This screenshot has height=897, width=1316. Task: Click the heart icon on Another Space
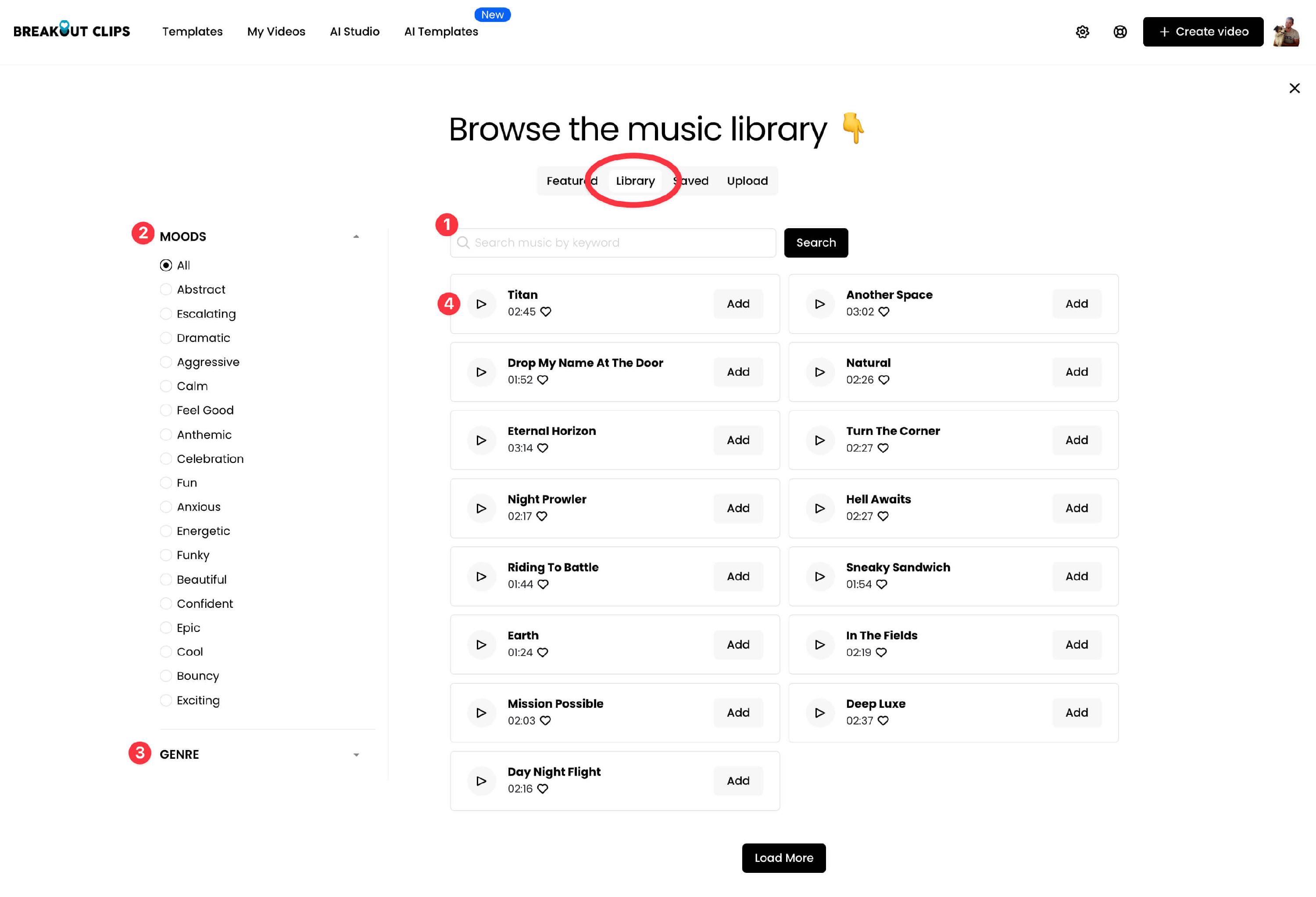pyautogui.click(x=883, y=312)
